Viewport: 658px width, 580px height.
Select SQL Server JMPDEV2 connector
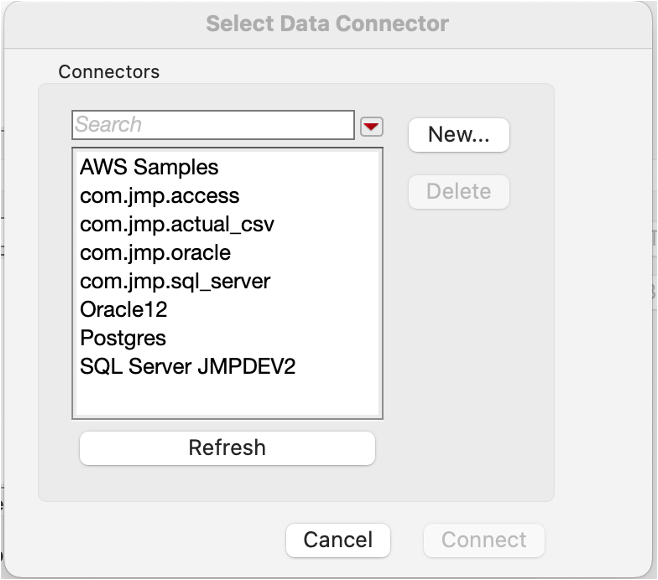click(227, 366)
